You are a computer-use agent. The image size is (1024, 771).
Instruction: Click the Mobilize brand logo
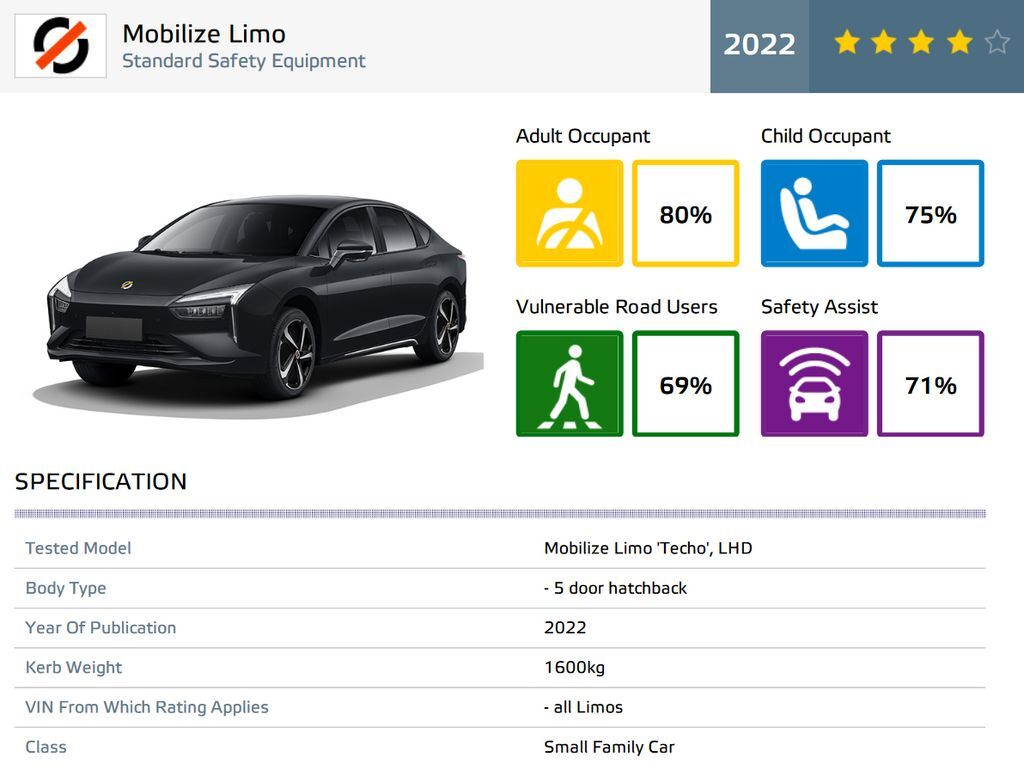[x=60, y=46]
